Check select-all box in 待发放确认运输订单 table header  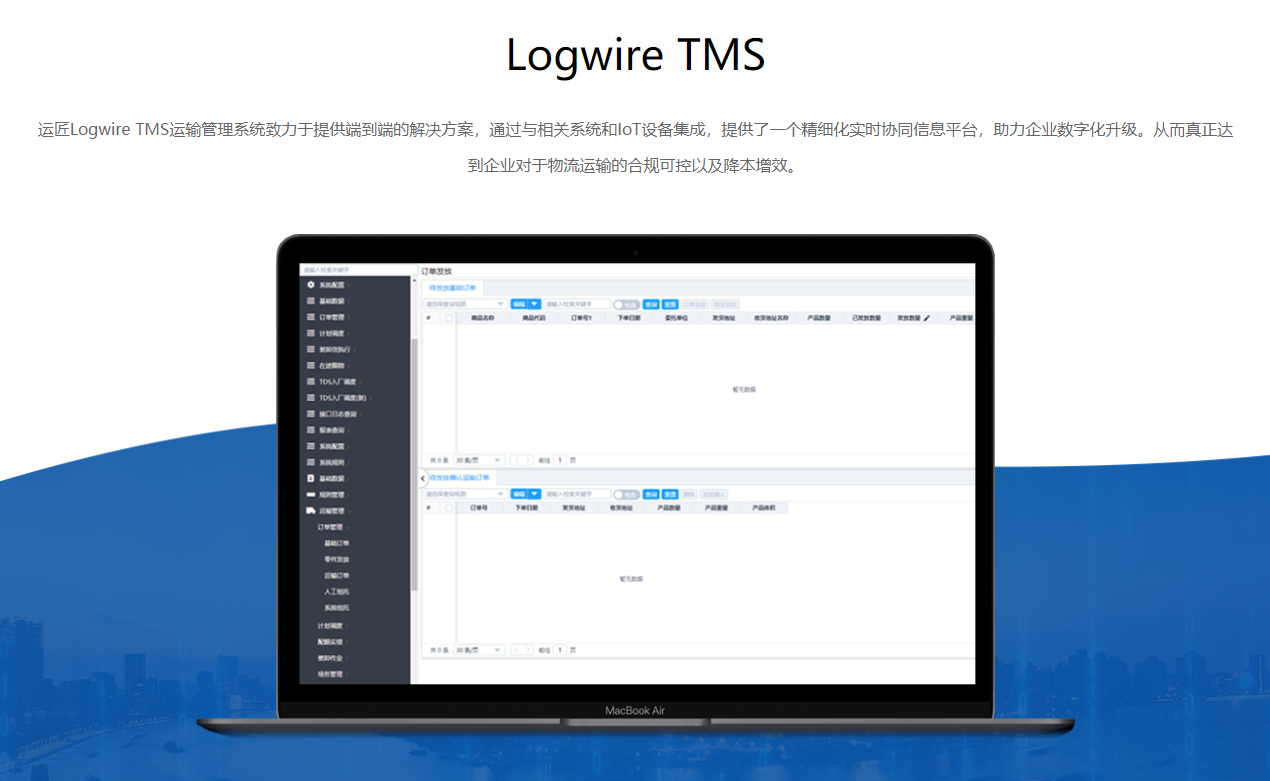(x=449, y=508)
